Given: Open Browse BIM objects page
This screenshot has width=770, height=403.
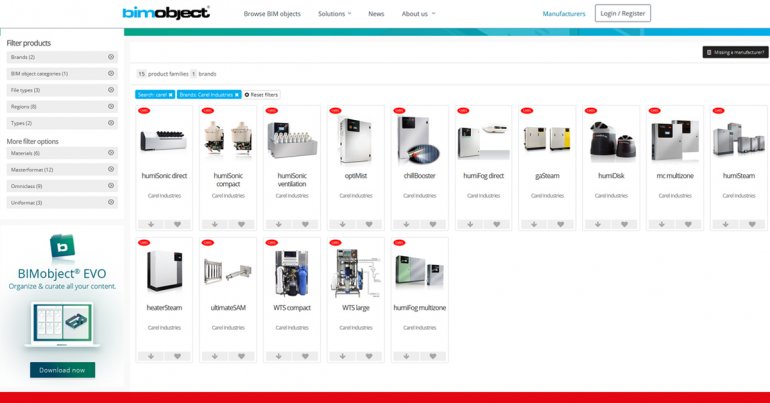Looking at the screenshot, I should pyautogui.click(x=272, y=14).
